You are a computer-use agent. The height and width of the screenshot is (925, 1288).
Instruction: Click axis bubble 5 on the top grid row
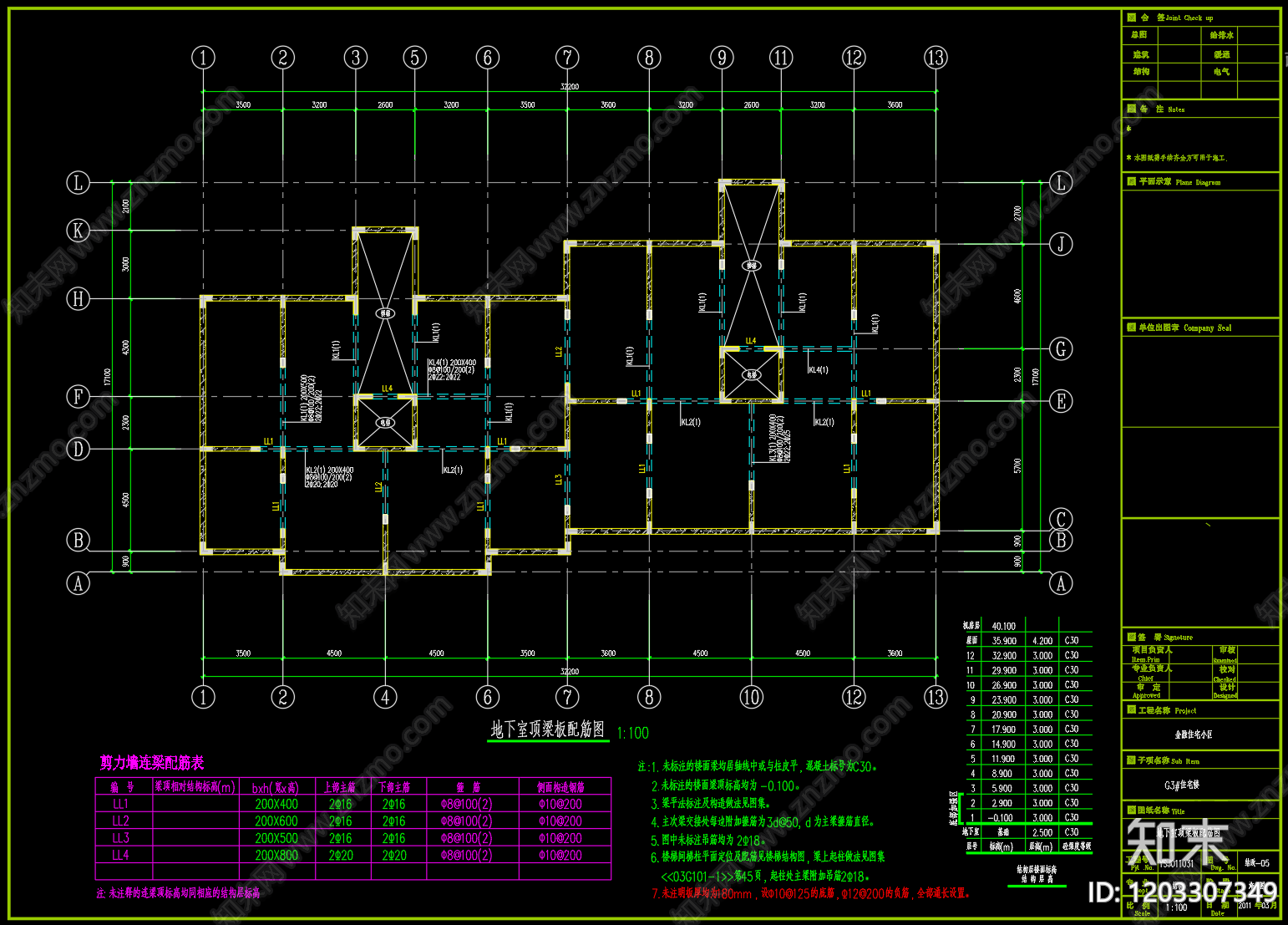[x=415, y=58]
